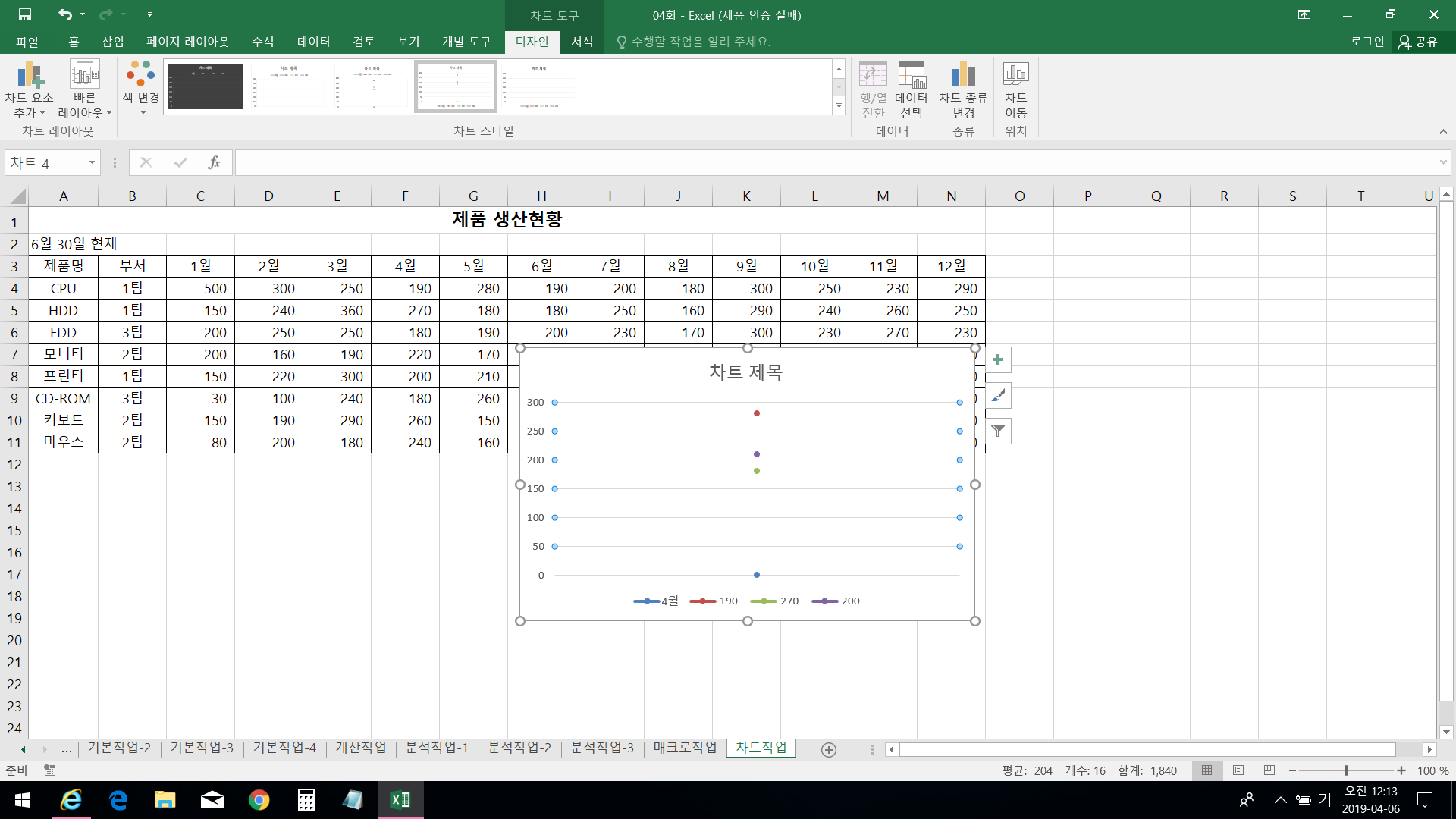Select Normal view button in status bar
Viewport: 1456px width, 819px height.
point(1207,770)
